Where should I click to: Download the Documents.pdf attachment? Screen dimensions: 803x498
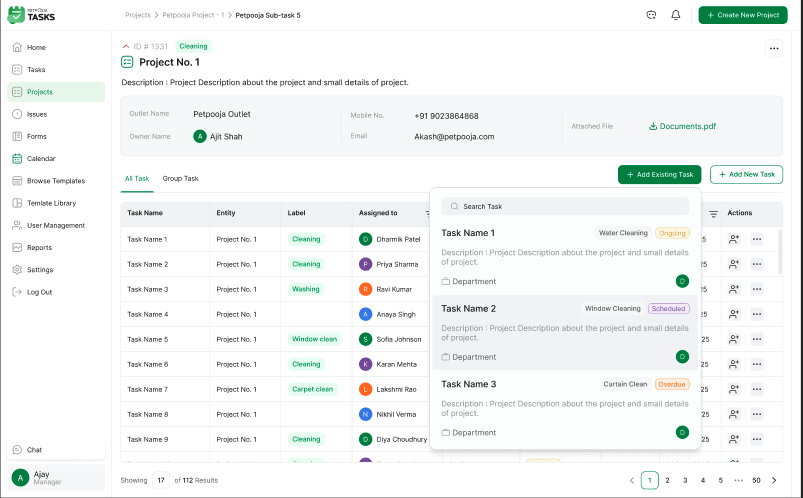[682, 127]
